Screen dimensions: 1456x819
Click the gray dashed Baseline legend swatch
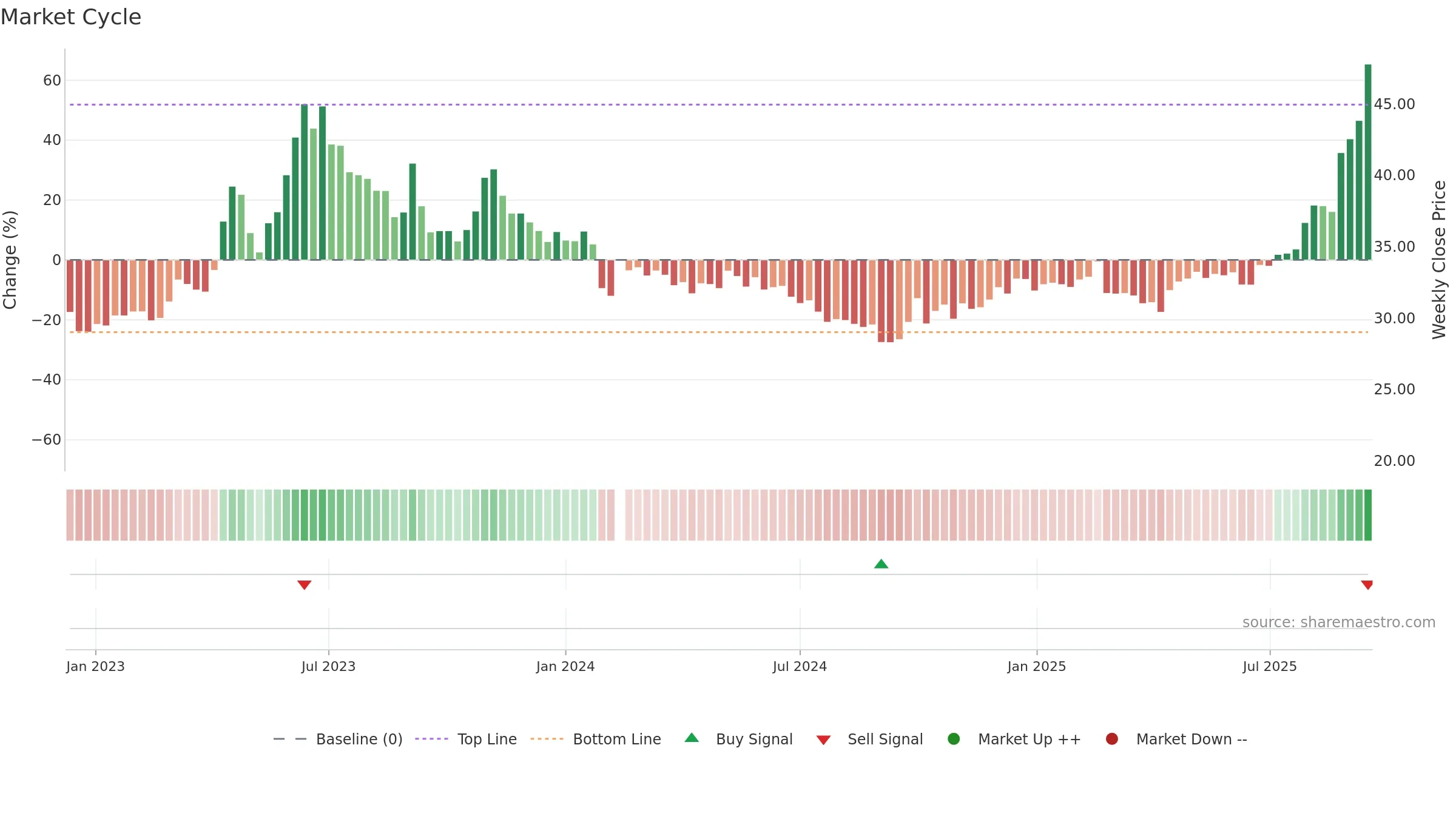(290, 739)
